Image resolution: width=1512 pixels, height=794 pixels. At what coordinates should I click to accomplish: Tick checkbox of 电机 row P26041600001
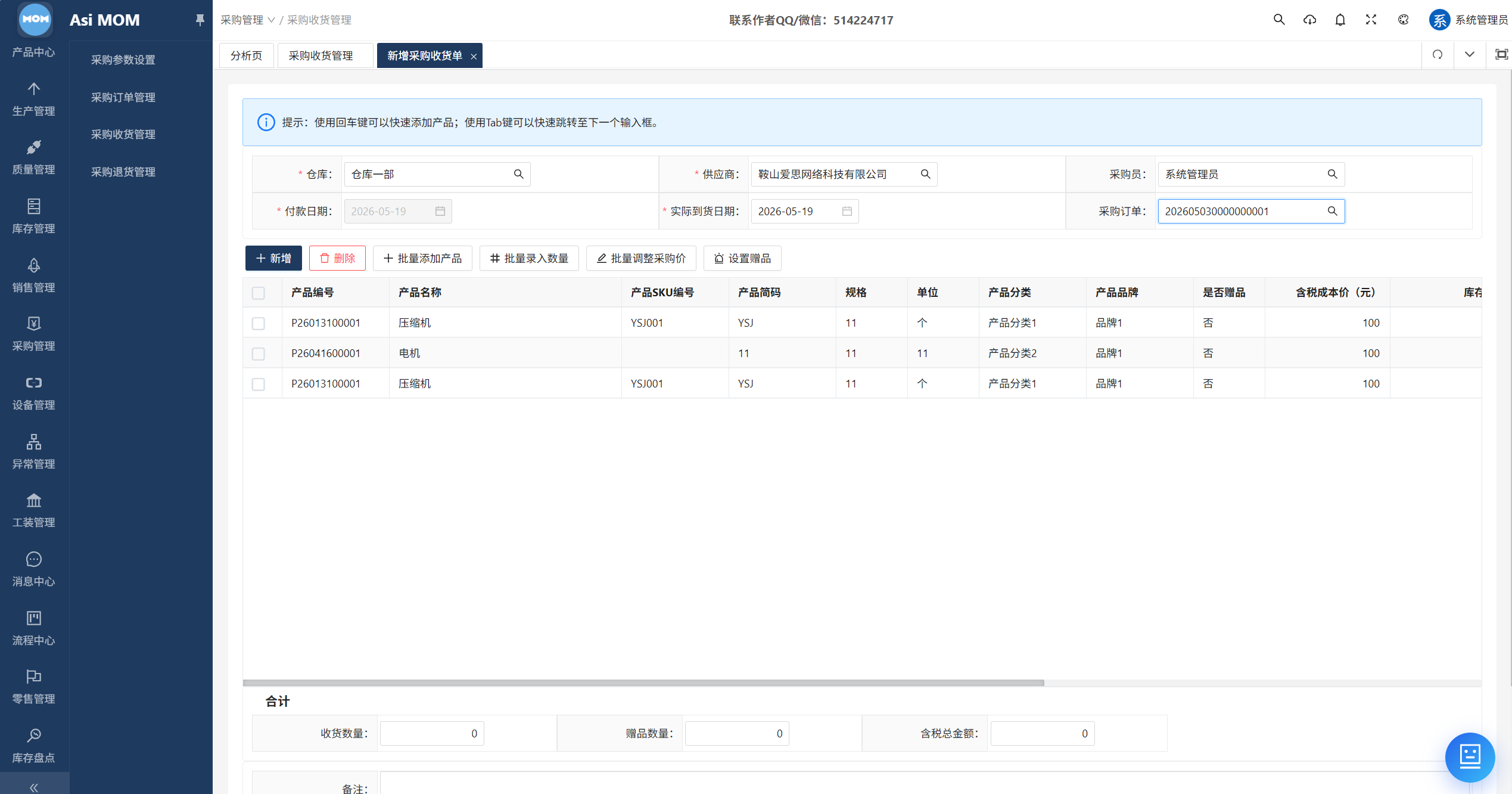click(258, 353)
